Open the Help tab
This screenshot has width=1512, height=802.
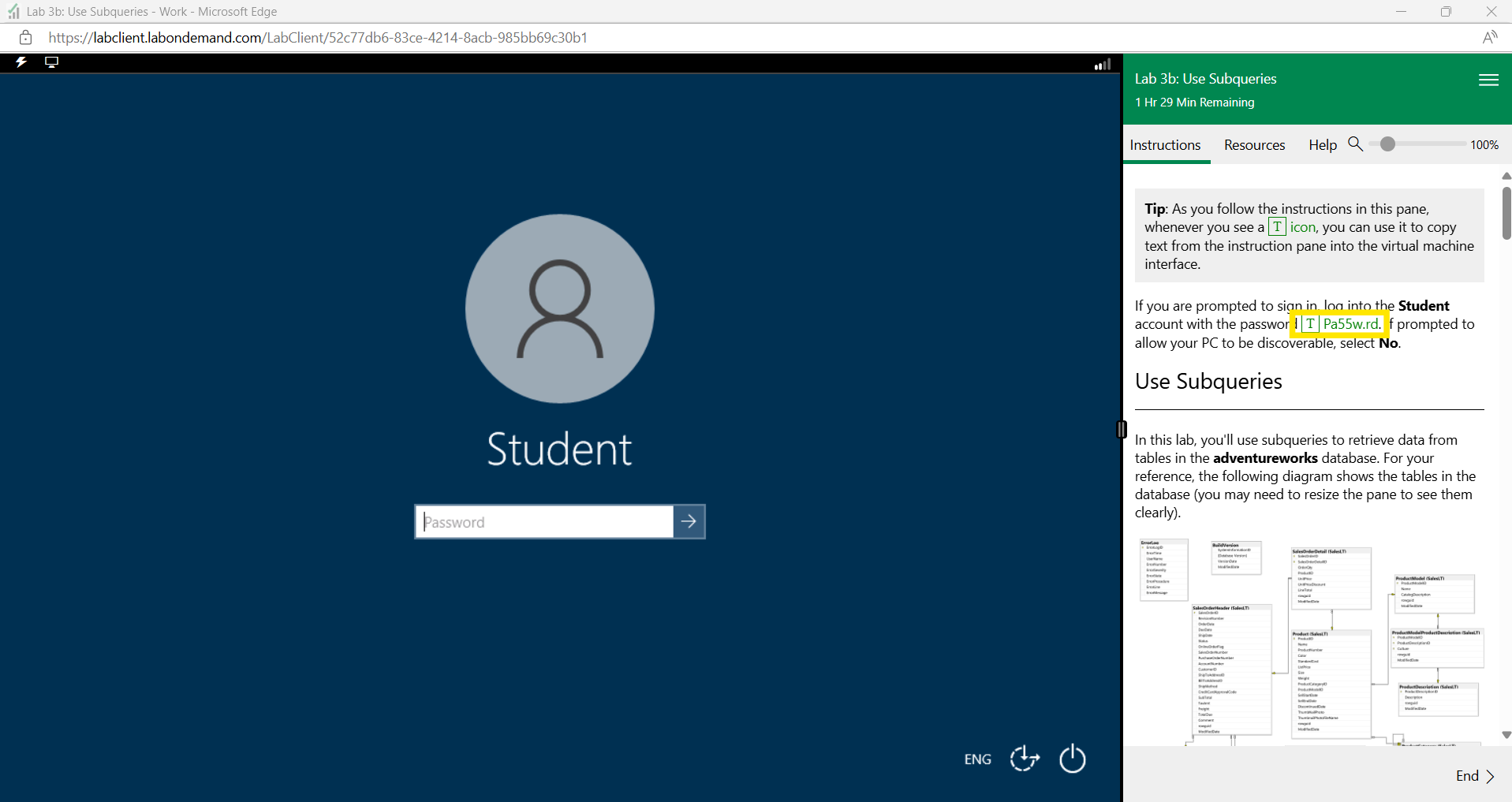[x=1323, y=145]
